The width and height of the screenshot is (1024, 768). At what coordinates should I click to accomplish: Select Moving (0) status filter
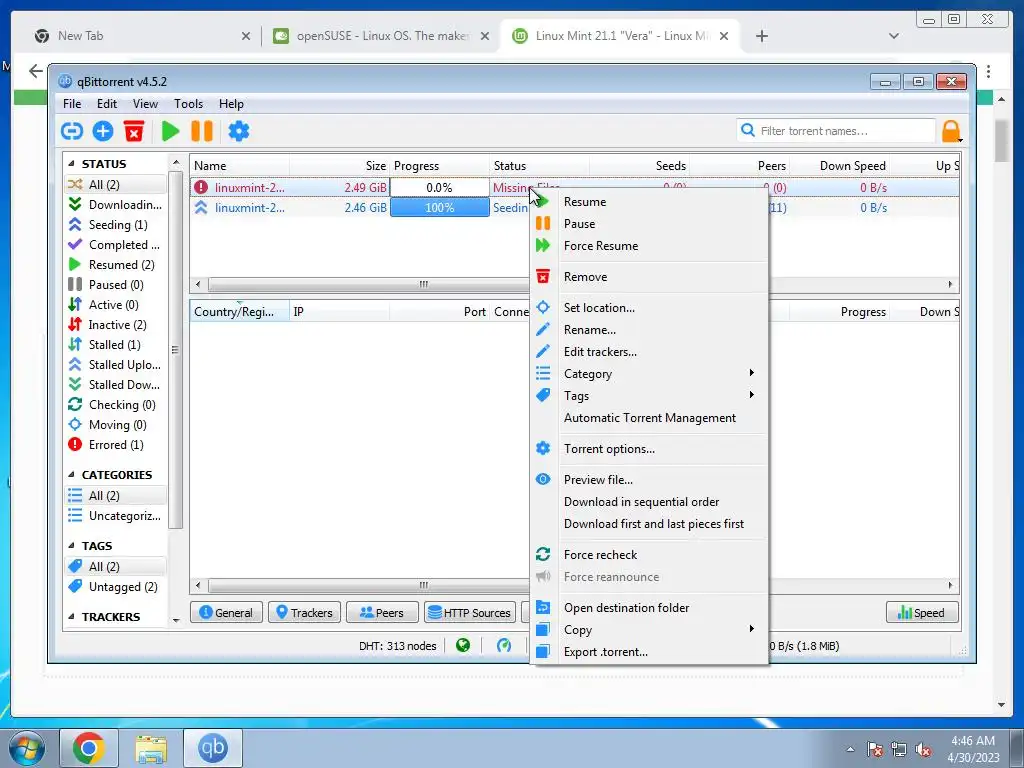[x=116, y=425]
